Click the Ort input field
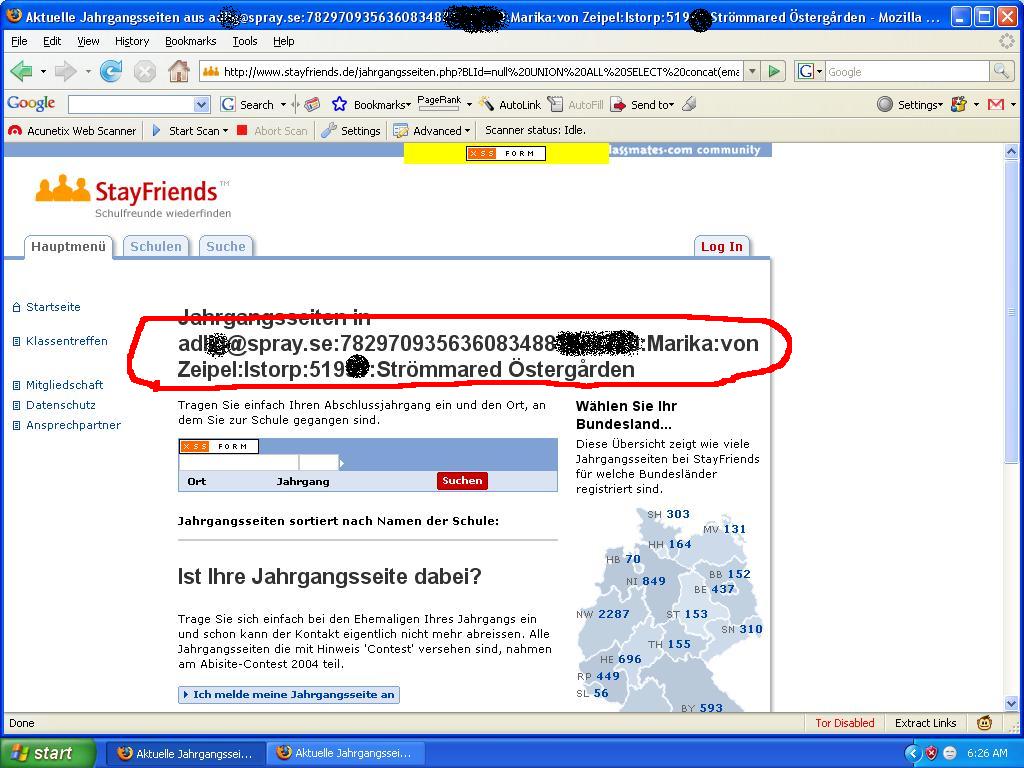 pyautogui.click(x=238, y=462)
